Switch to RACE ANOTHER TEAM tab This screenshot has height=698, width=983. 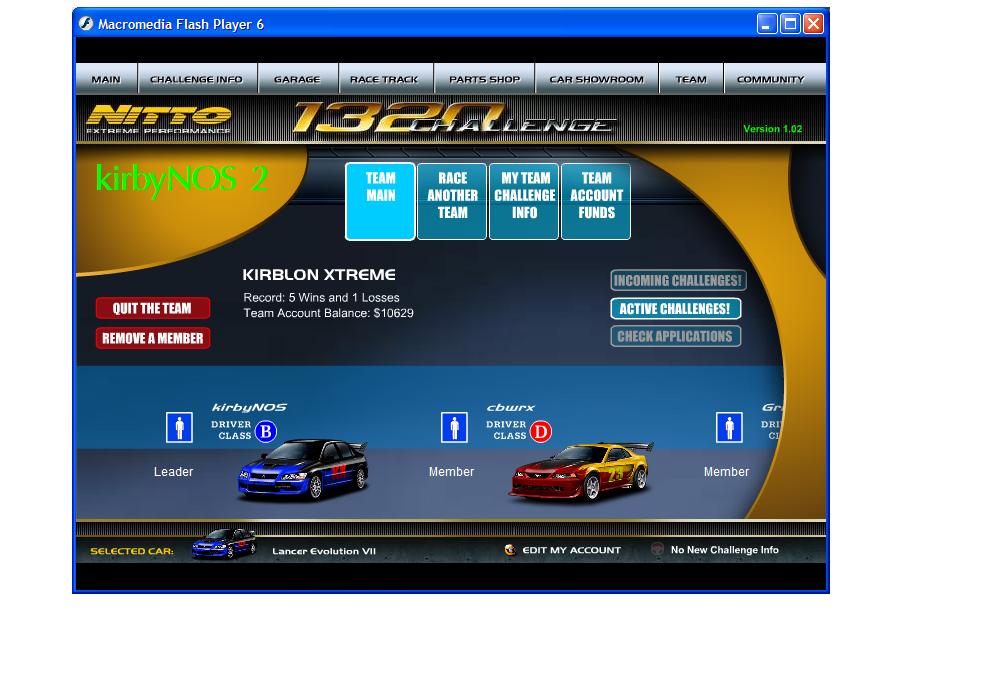coord(452,201)
